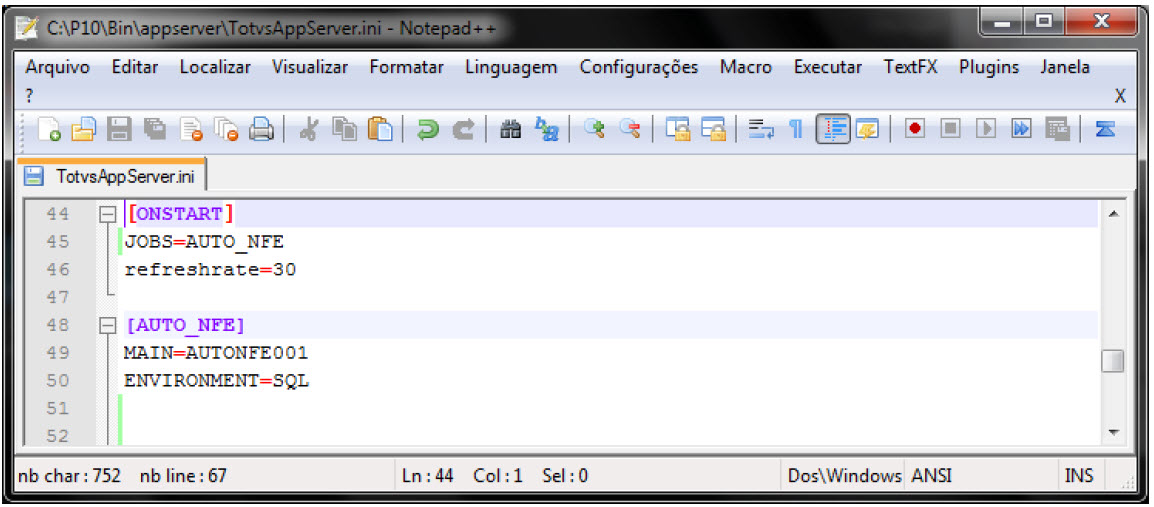Click the INS insert mode indicator
1154x507 pixels.
click(x=1078, y=476)
